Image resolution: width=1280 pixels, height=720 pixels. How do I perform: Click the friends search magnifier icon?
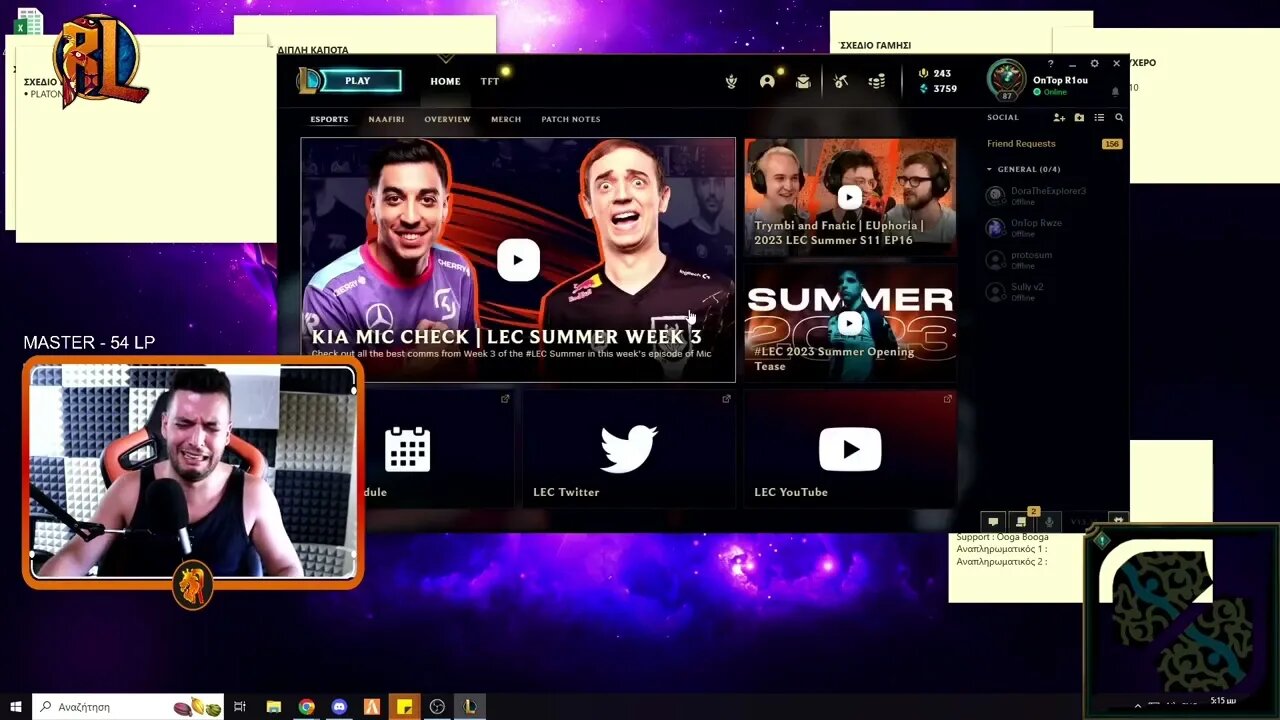coord(1119,118)
